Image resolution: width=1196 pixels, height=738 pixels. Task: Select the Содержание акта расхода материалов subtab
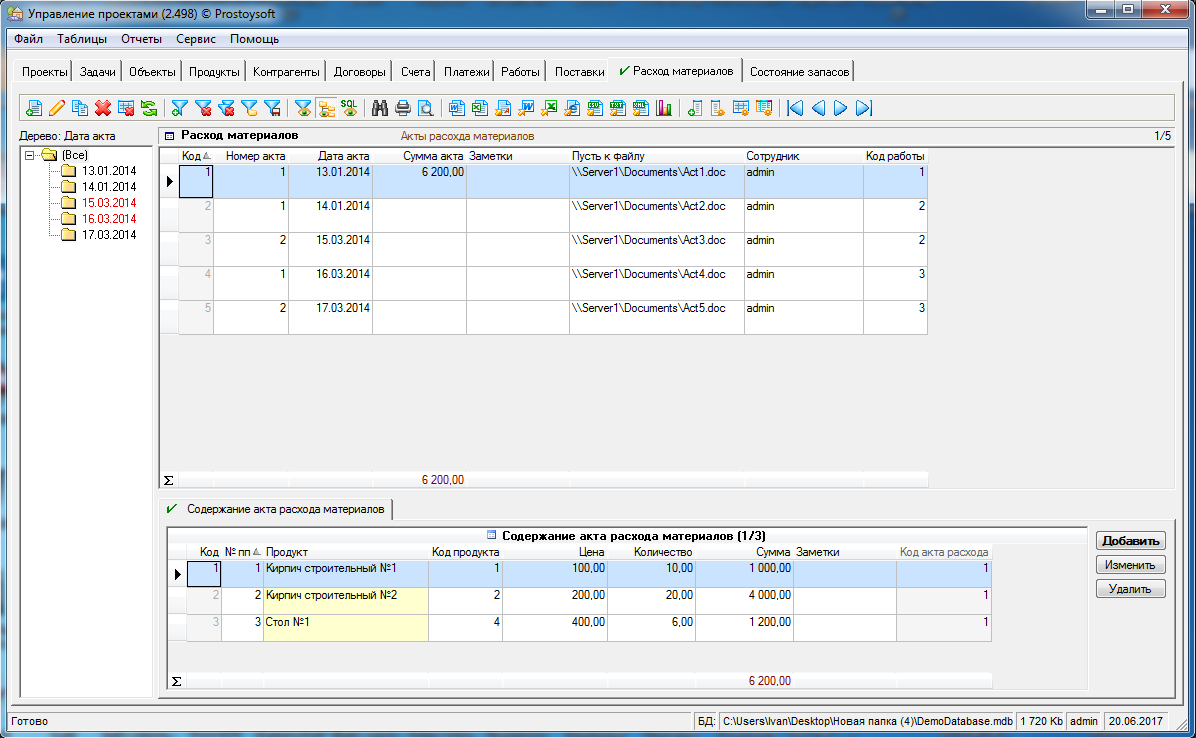(276, 509)
